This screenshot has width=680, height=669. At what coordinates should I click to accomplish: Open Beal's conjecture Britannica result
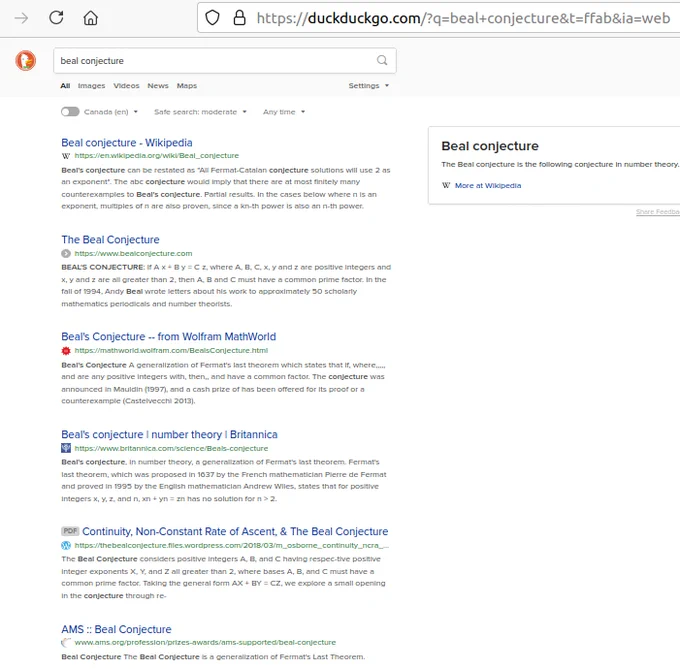(169, 434)
